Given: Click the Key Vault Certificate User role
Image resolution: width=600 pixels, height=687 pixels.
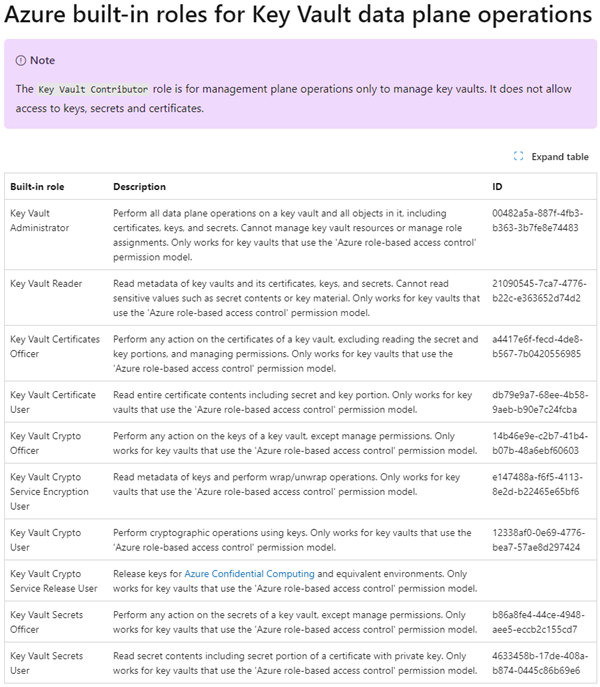Looking at the screenshot, I should pyautogui.click(x=52, y=402).
